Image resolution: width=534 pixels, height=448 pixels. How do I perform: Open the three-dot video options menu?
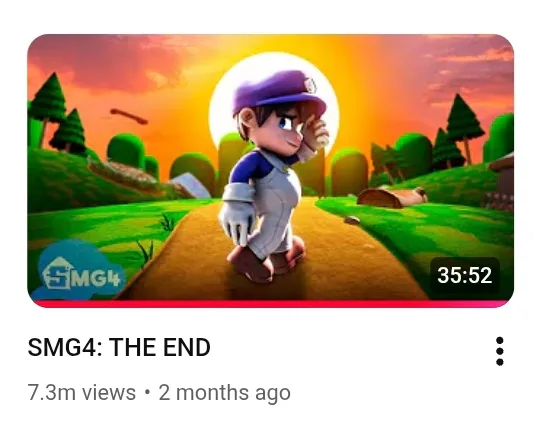[500, 351]
